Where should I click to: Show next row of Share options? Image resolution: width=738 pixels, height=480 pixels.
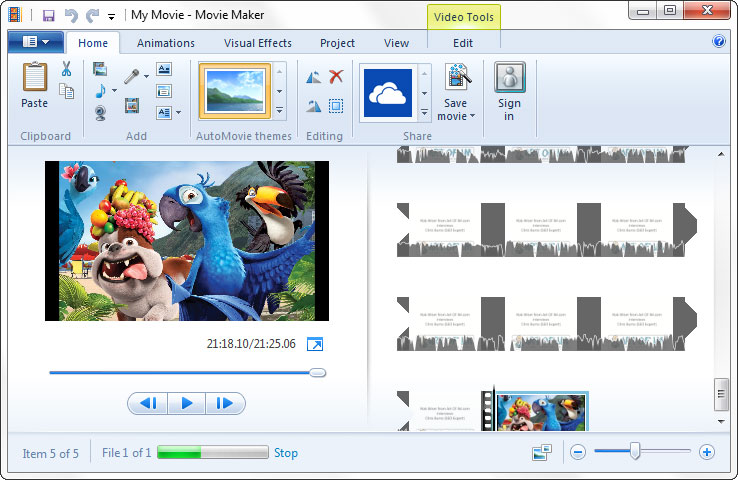pos(424,93)
